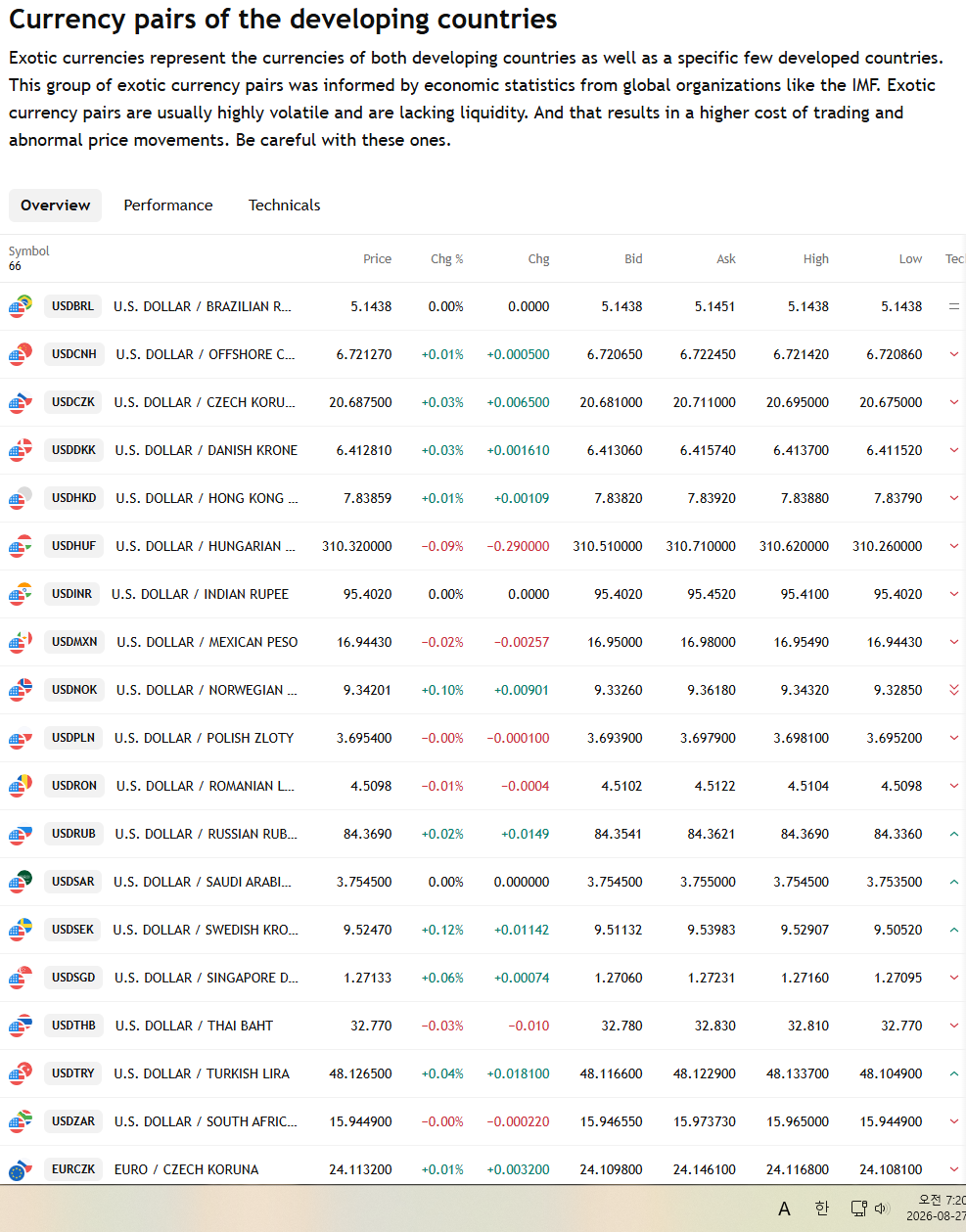The width and height of the screenshot is (966, 1232).
Task: Click the USDRUB flag pair icon
Action: coord(21,834)
